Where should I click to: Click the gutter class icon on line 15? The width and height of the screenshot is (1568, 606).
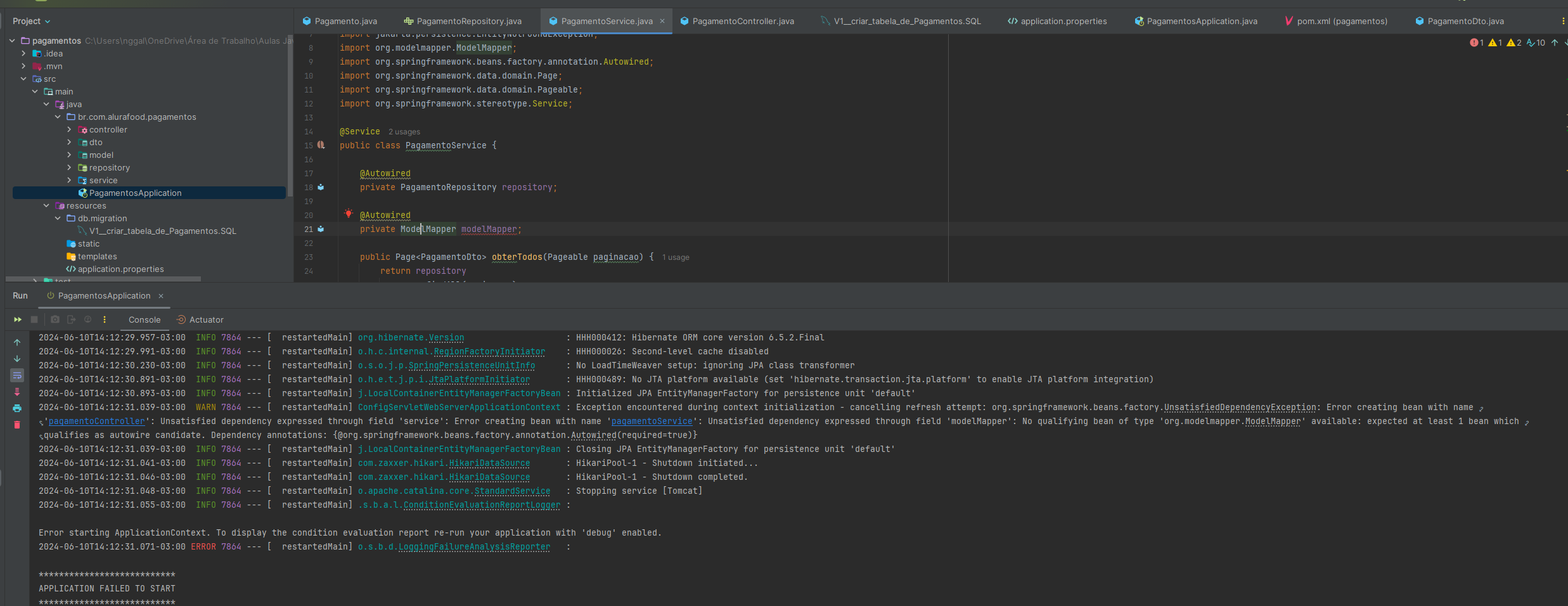point(321,145)
